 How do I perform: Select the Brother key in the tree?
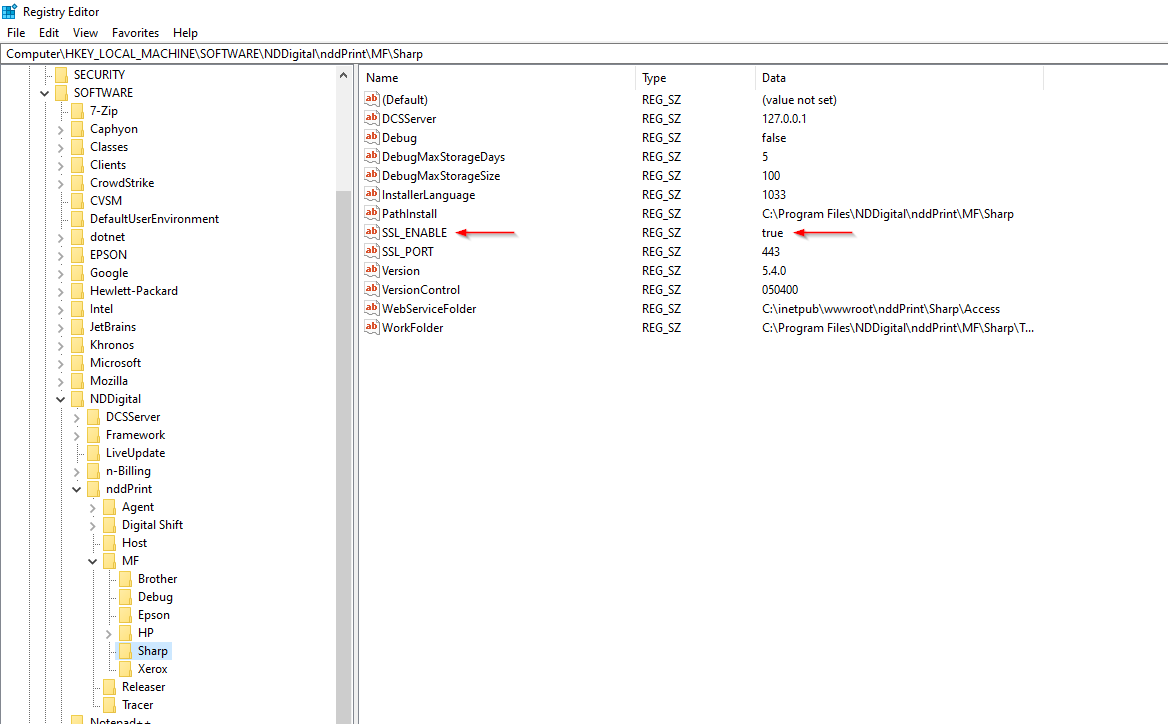pos(157,579)
